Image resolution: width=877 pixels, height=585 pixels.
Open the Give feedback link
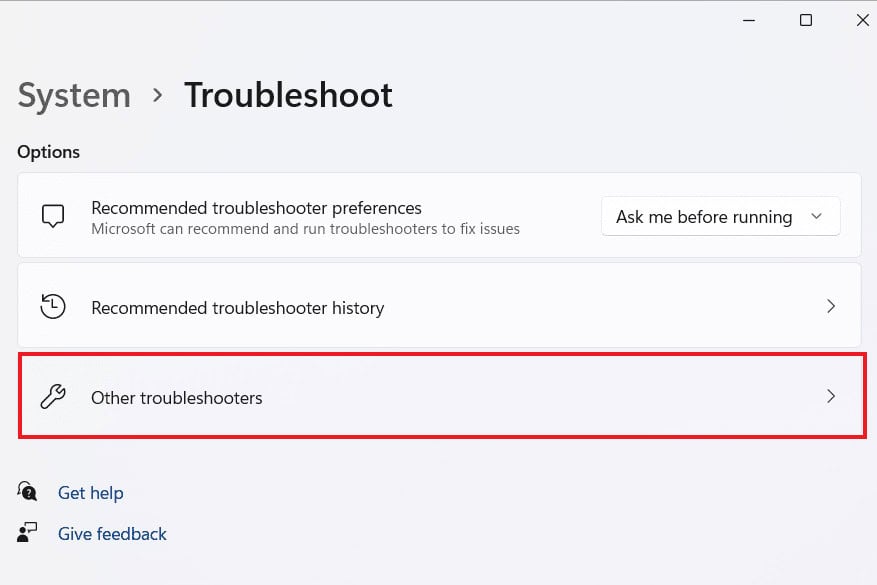112,533
